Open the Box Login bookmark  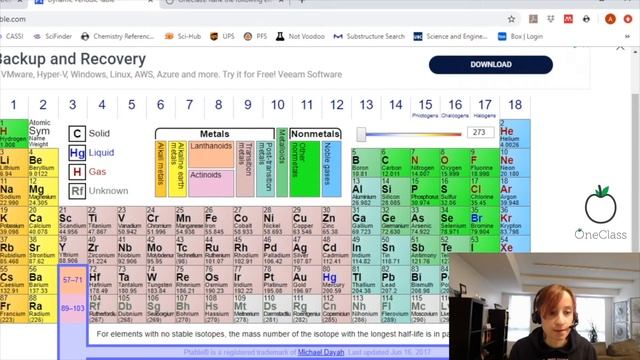click(520, 36)
